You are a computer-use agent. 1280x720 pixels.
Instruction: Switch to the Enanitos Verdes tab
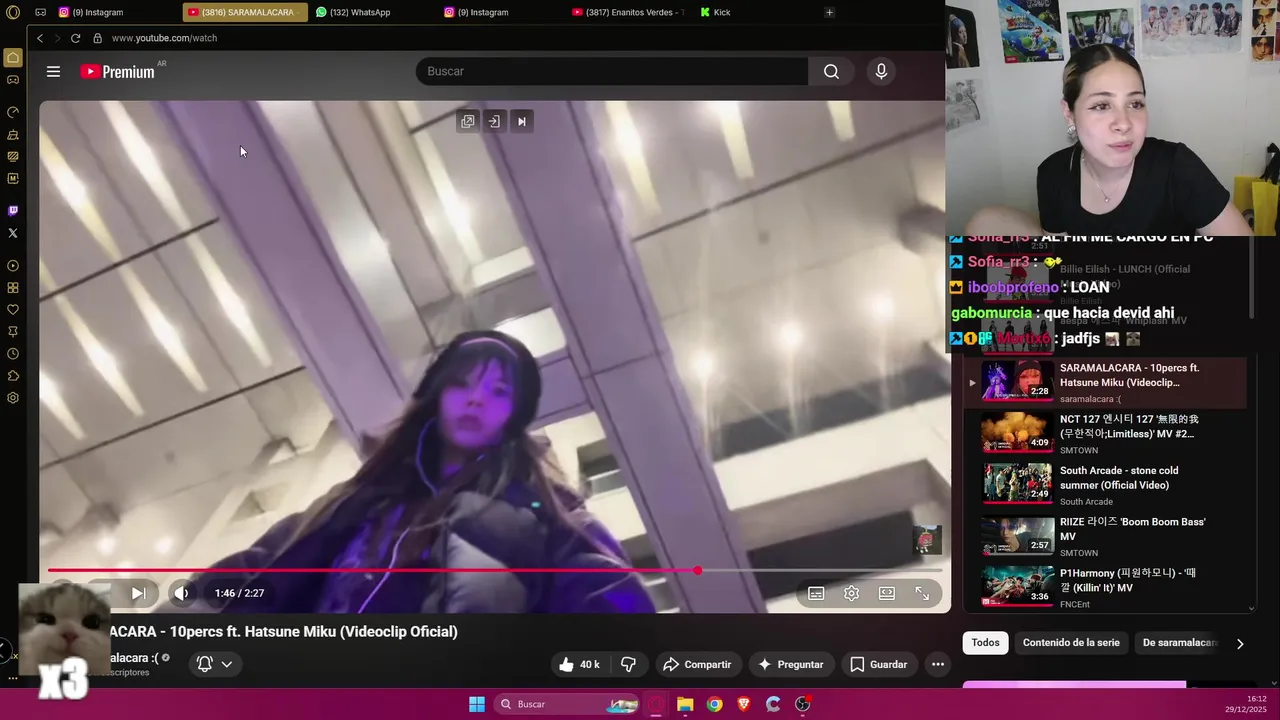tap(628, 12)
